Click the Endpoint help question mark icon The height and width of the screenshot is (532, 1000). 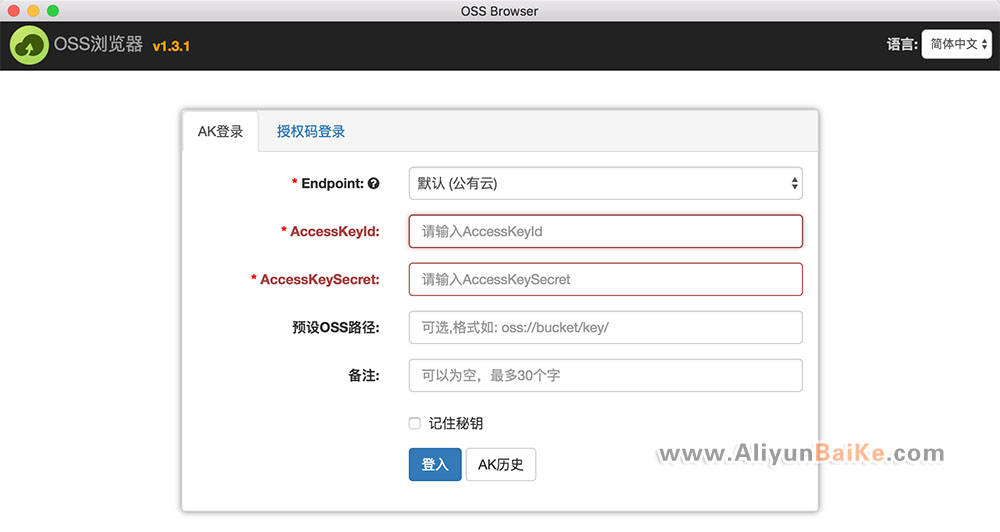click(374, 183)
